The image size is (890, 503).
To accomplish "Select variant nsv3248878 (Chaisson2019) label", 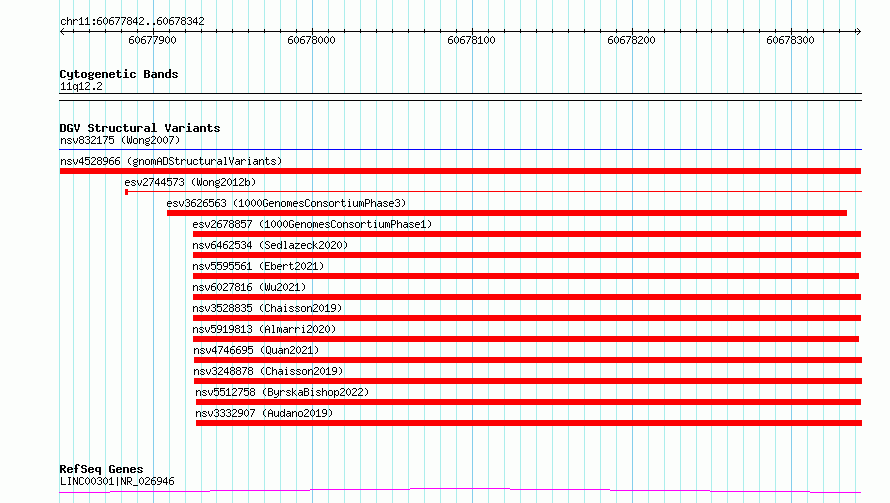I will click(x=268, y=371).
